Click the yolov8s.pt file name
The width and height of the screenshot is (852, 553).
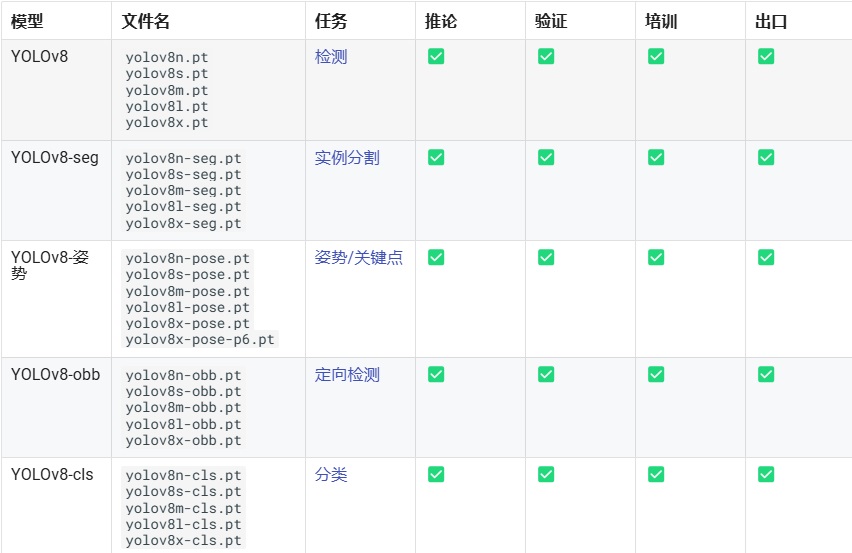167,73
